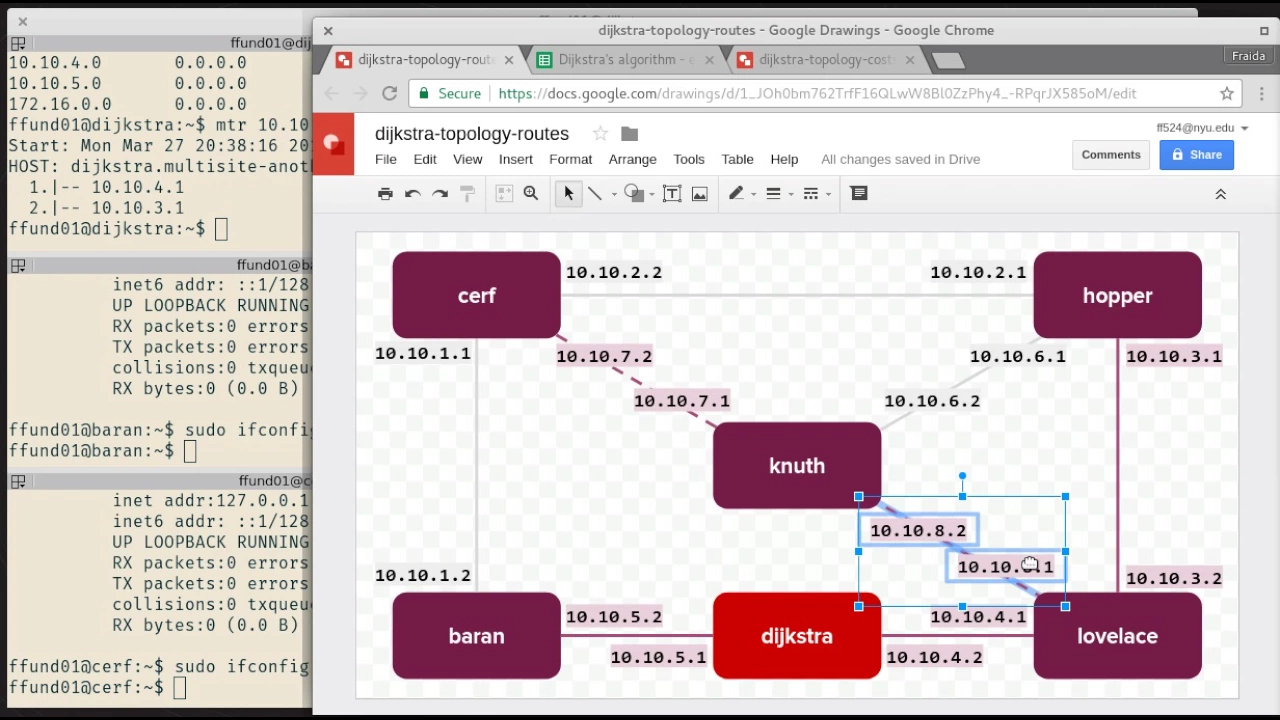The image size is (1280, 720).
Task: Open the Line weight dropdown arrow
Action: 790,195
